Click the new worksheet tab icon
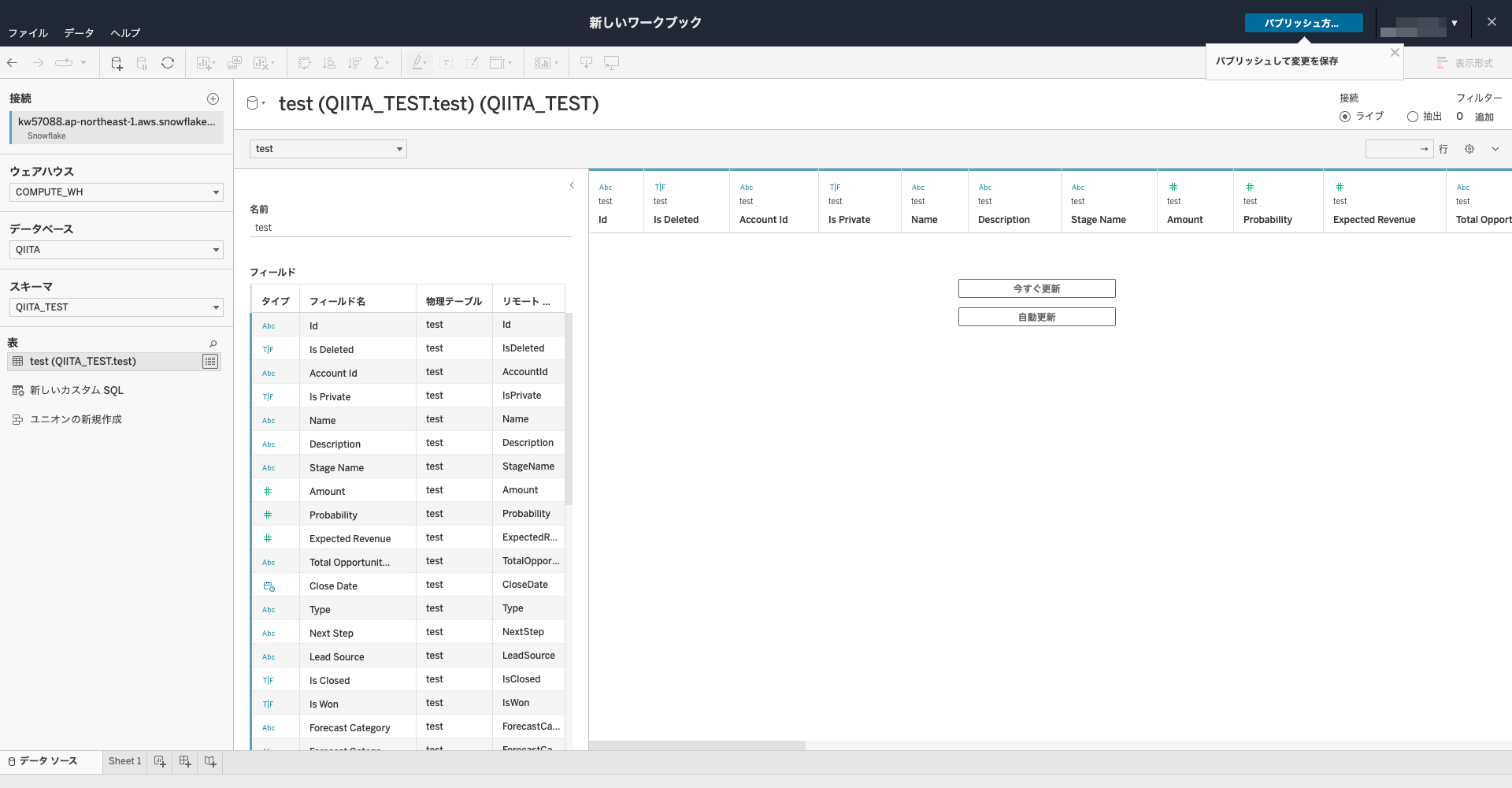1512x788 pixels. point(160,761)
